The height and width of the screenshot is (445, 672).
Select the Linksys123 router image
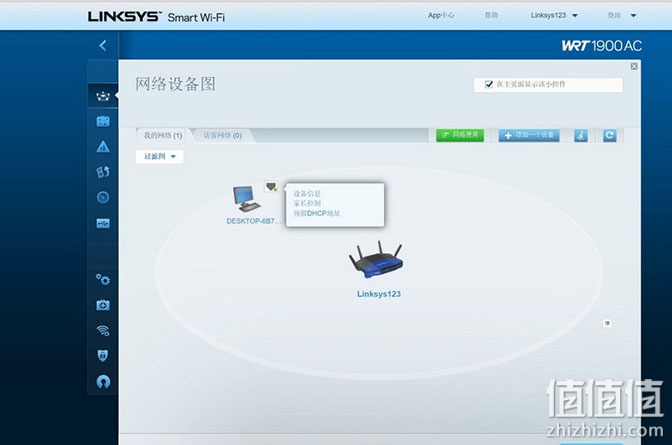[x=376, y=260]
